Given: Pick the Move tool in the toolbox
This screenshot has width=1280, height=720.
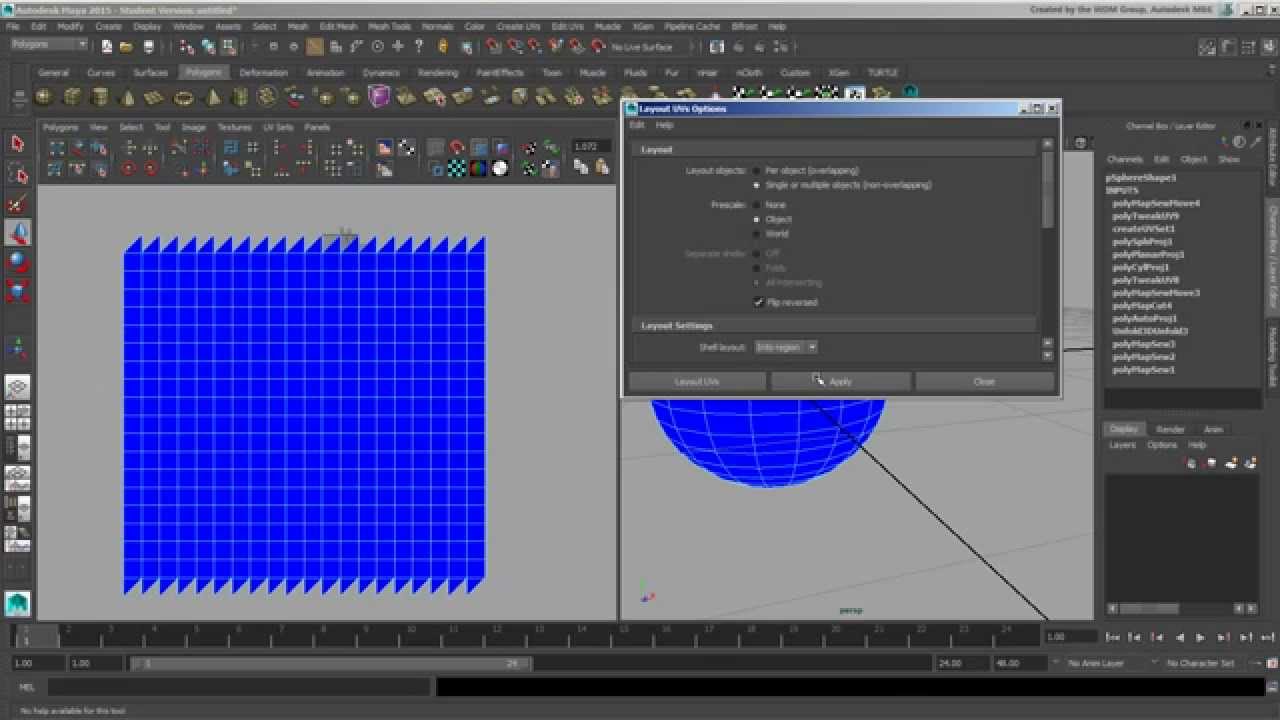Looking at the screenshot, I should (18, 233).
